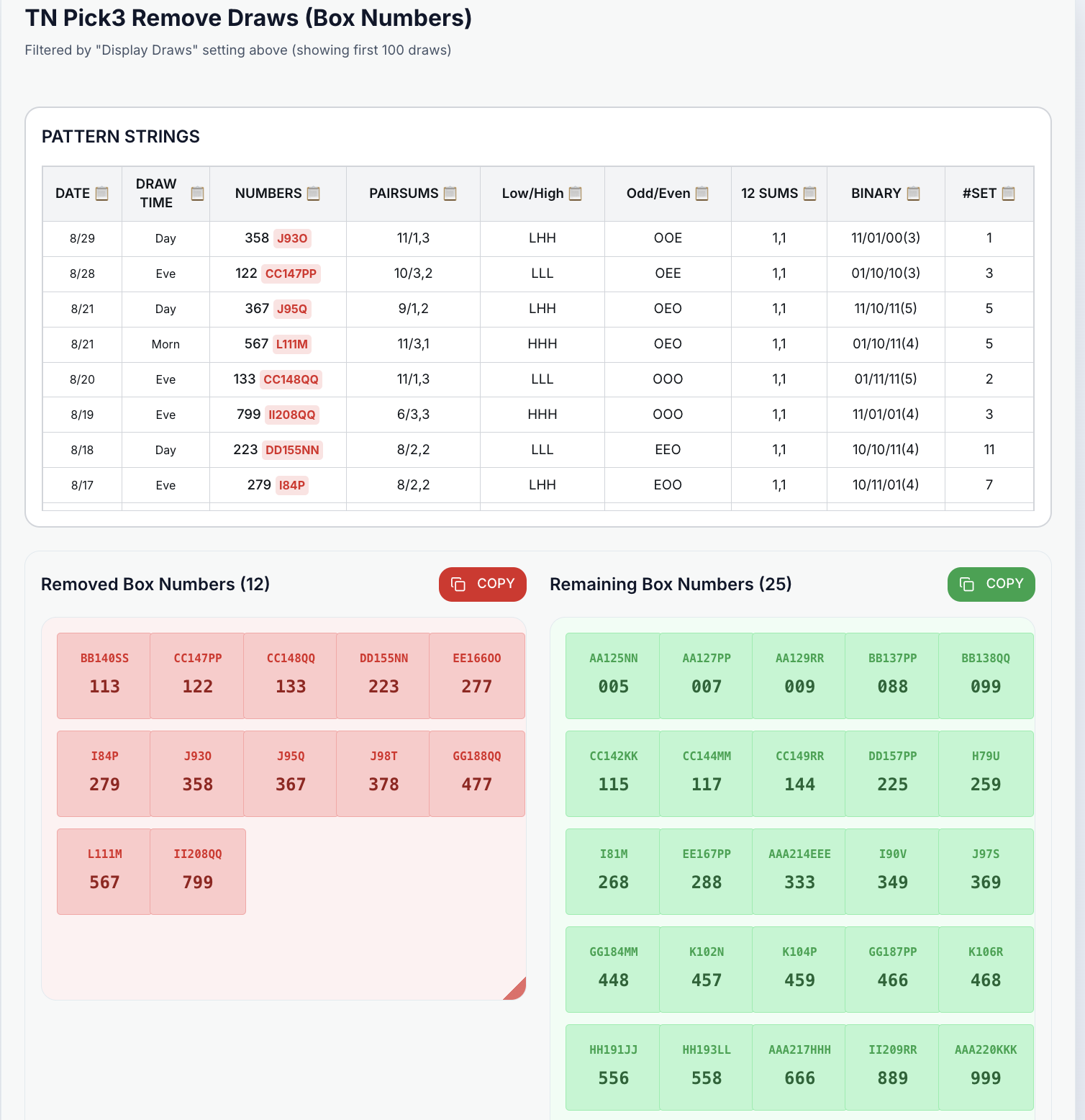Viewport: 1085px width, 1120px height.
Task: Copy 12 SUMS column via clipboard icon
Action: point(810,194)
